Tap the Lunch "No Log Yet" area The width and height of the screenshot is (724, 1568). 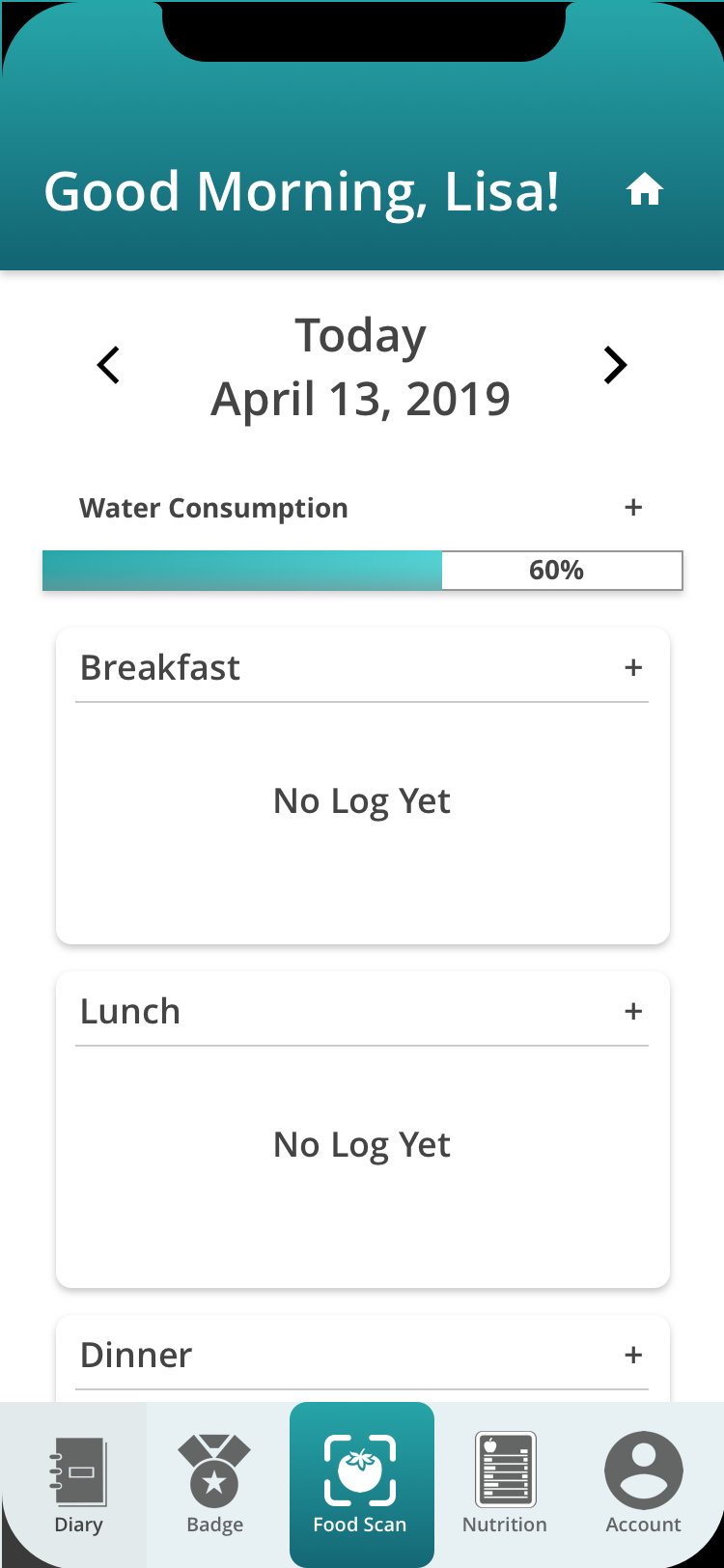(362, 1144)
